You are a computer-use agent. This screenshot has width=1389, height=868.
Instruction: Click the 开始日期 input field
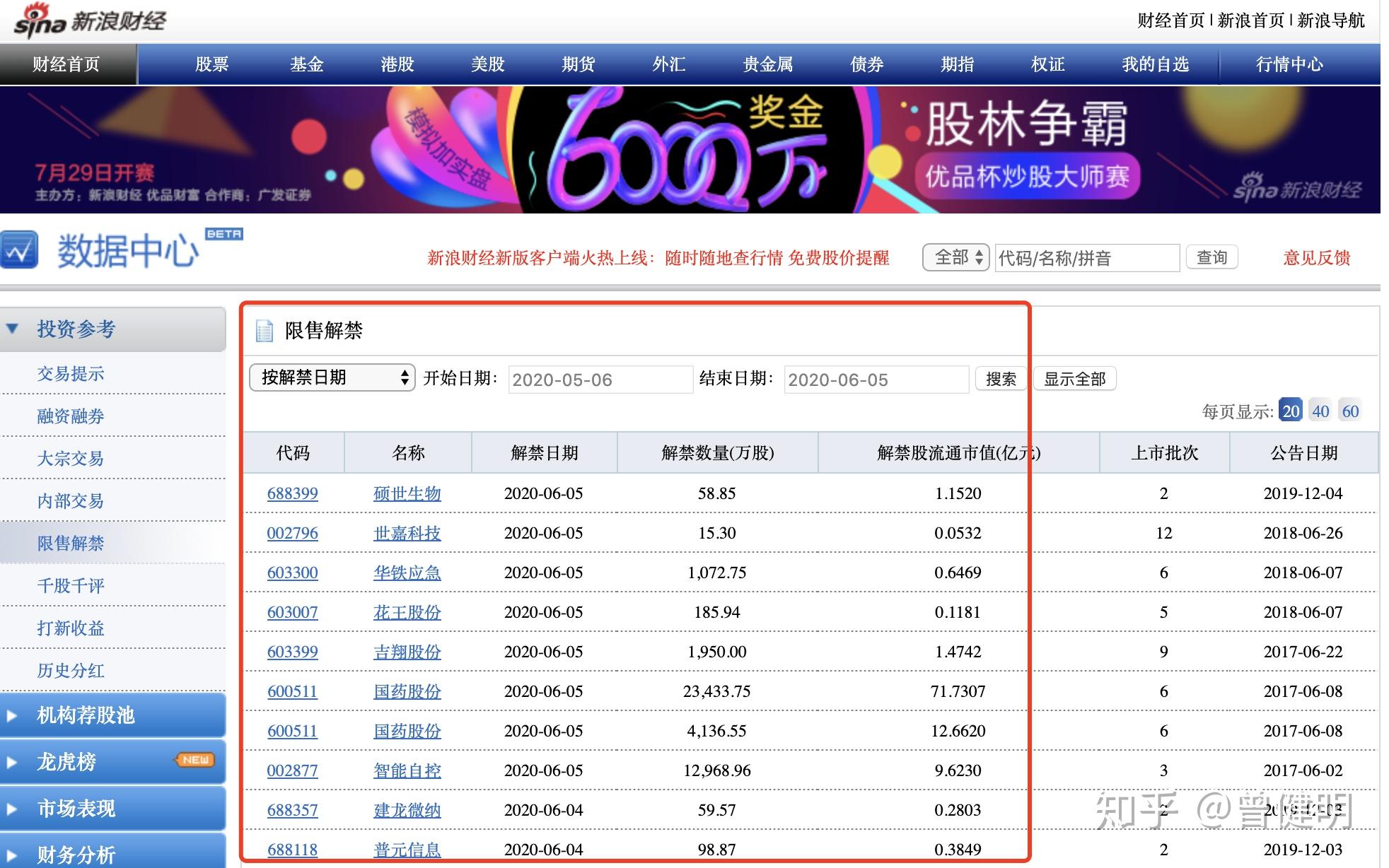click(x=600, y=380)
